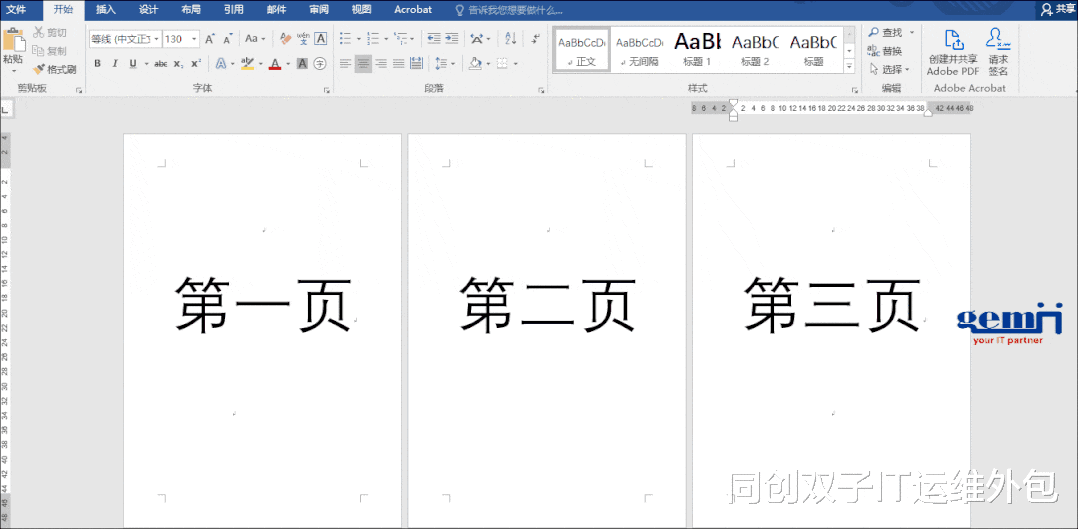Justify text alignment
1078x529 pixels.
(398, 63)
